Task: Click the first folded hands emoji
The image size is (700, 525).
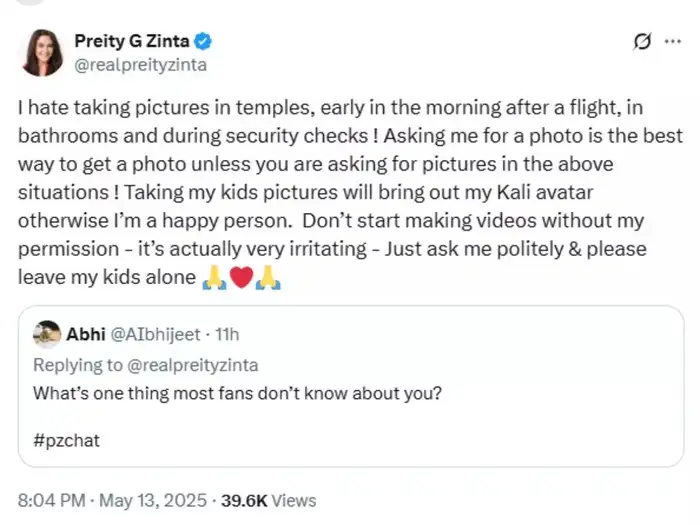Action: (x=214, y=277)
